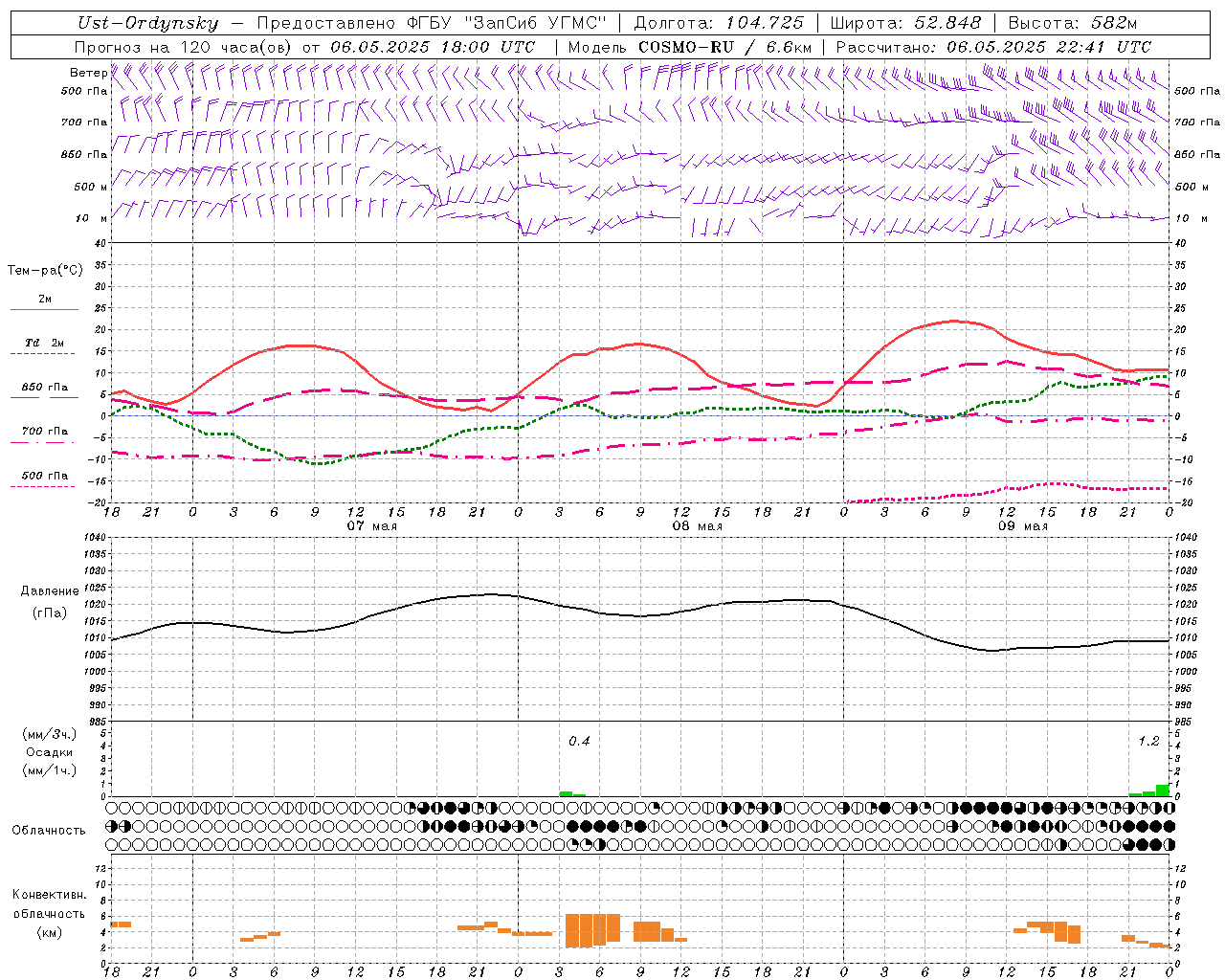
Task: Select the Широта: 52.848 header field
Action: coord(906,23)
